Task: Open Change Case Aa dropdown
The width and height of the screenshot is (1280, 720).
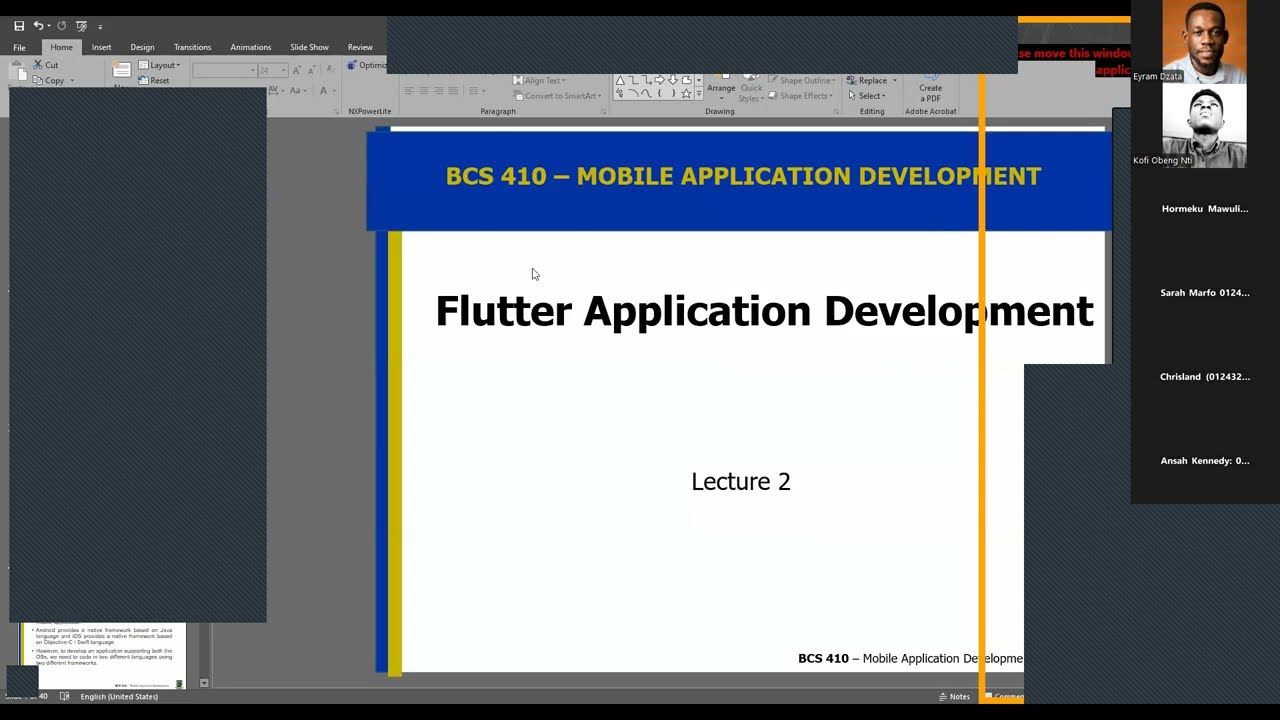Action: click(x=298, y=90)
